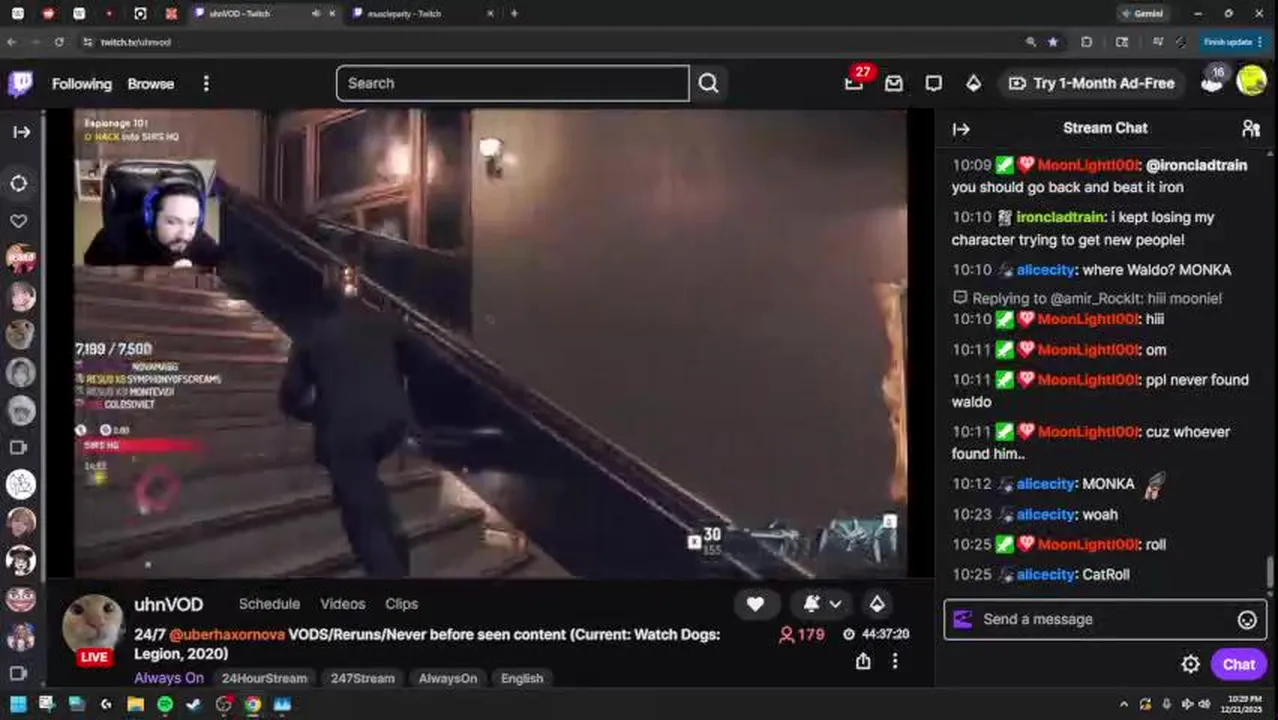This screenshot has width=1278, height=720.
Task: Reload the page
Action: [x=59, y=42]
